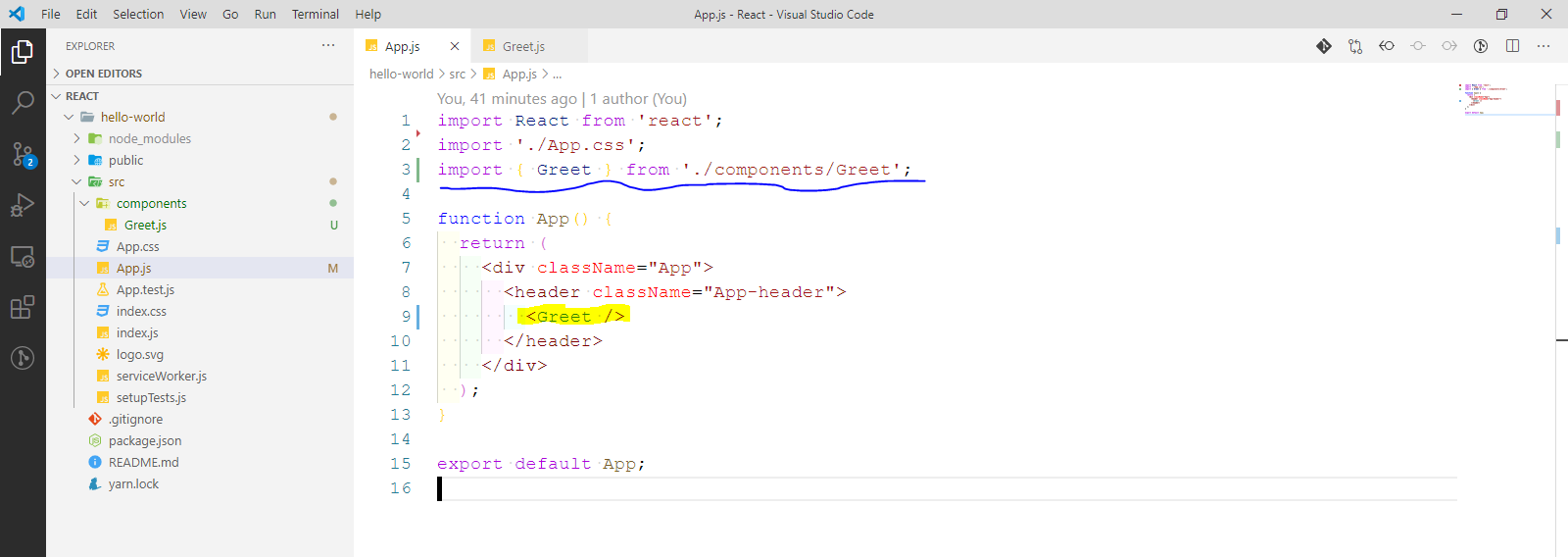Open editor More Actions ellipsis
The height and width of the screenshot is (557, 1568).
click(1543, 46)
